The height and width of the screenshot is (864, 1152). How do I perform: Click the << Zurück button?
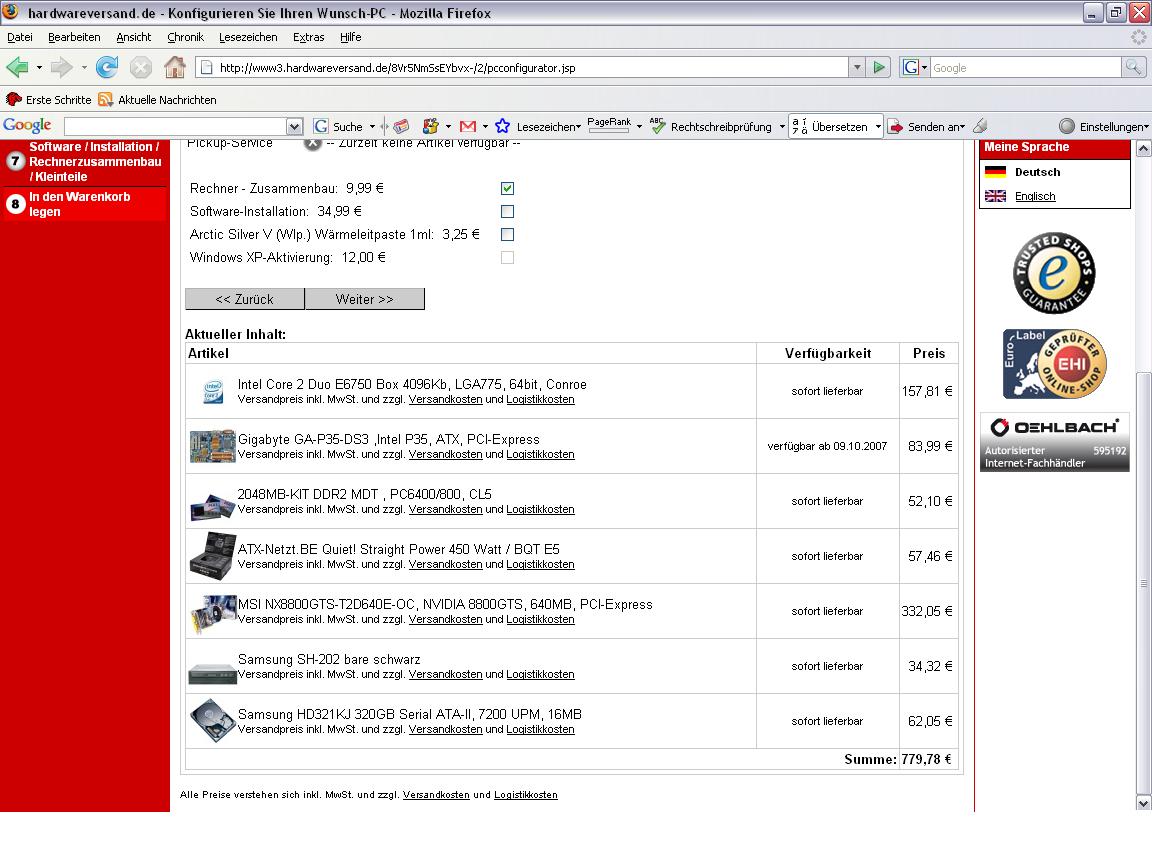coord(245,299)
